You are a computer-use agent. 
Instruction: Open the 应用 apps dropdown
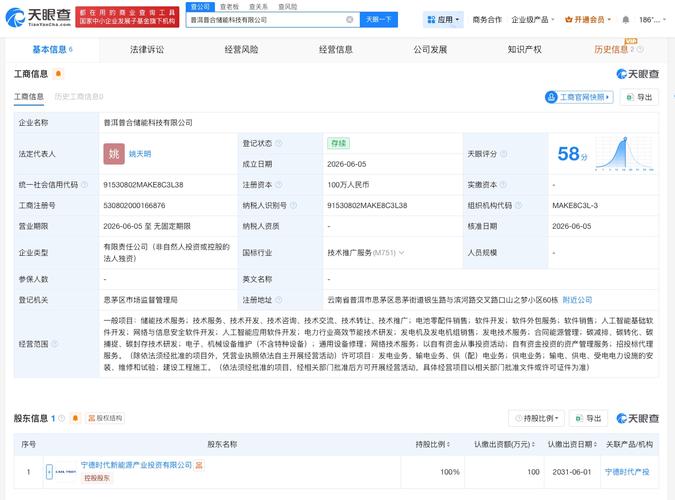(x=443, y=19)
